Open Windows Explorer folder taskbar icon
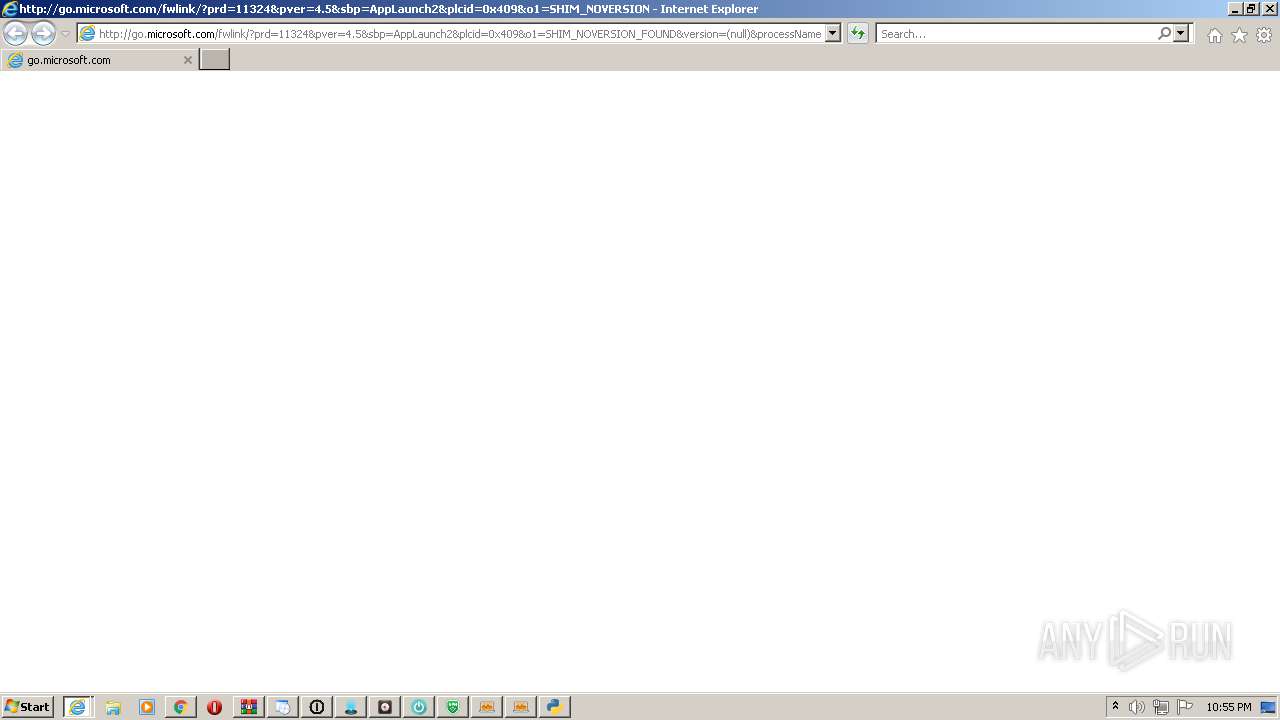Viewport: 1280px width, 720px height. [113, 707]
